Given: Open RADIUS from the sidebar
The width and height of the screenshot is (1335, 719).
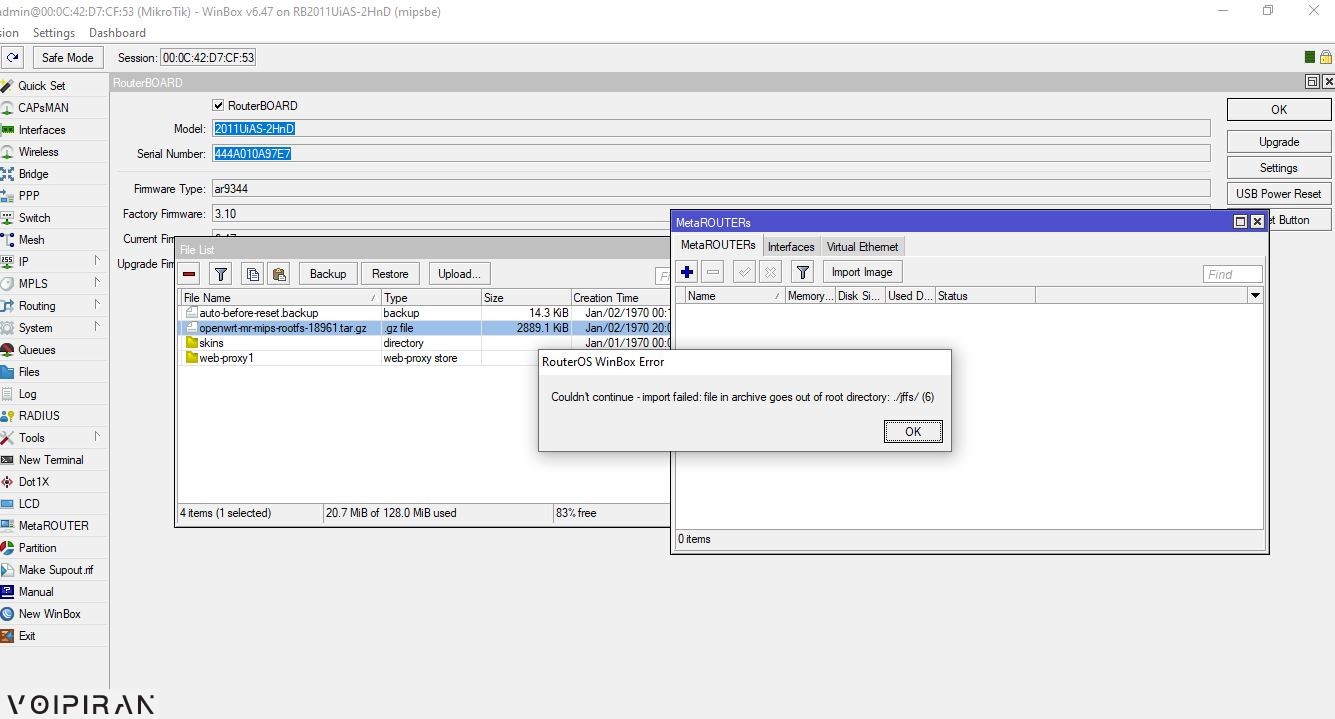Looking at the screenshot, I should pyautogui.click(x=39, y=416).
